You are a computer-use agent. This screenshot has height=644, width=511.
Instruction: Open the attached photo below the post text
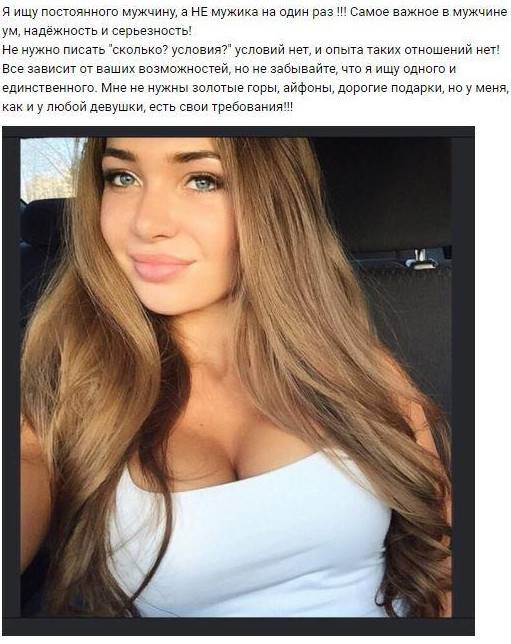click(238, 381)
